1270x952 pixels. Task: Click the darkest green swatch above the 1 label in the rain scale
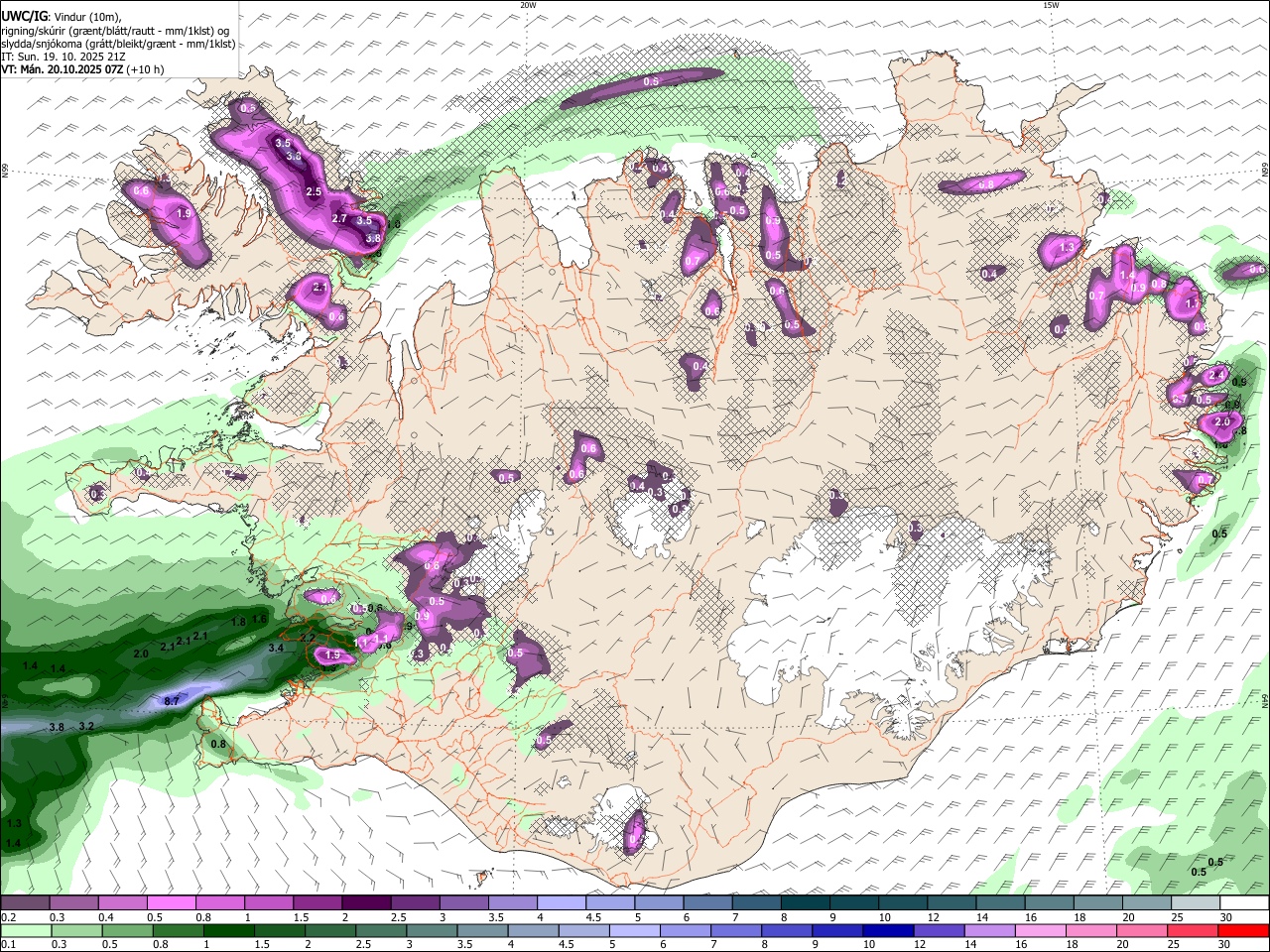coord(229,930)
